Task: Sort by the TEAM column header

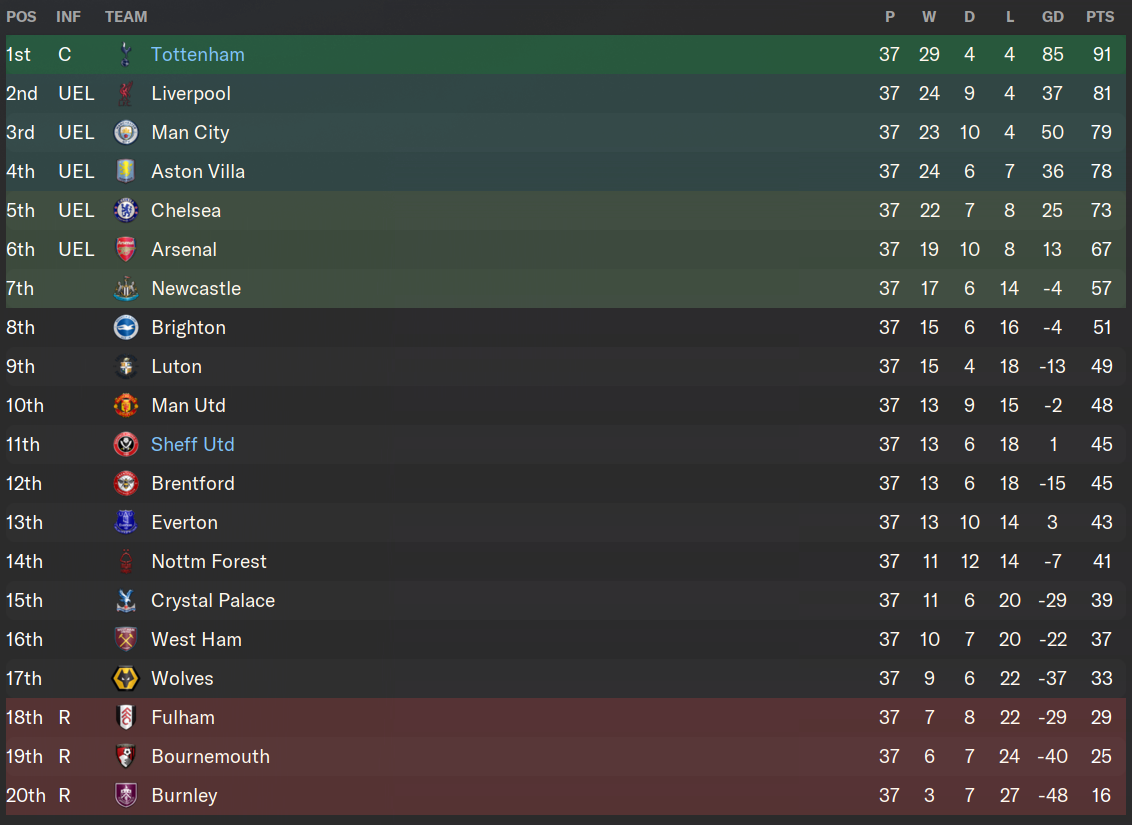Action: pos(126,17)
